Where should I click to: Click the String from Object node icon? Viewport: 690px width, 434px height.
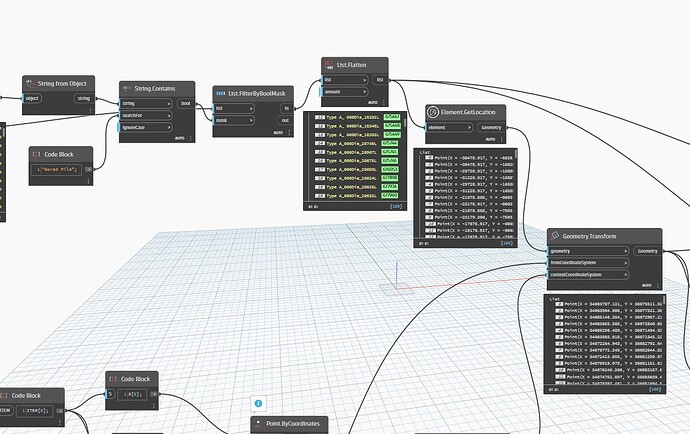tap(30, 84)
